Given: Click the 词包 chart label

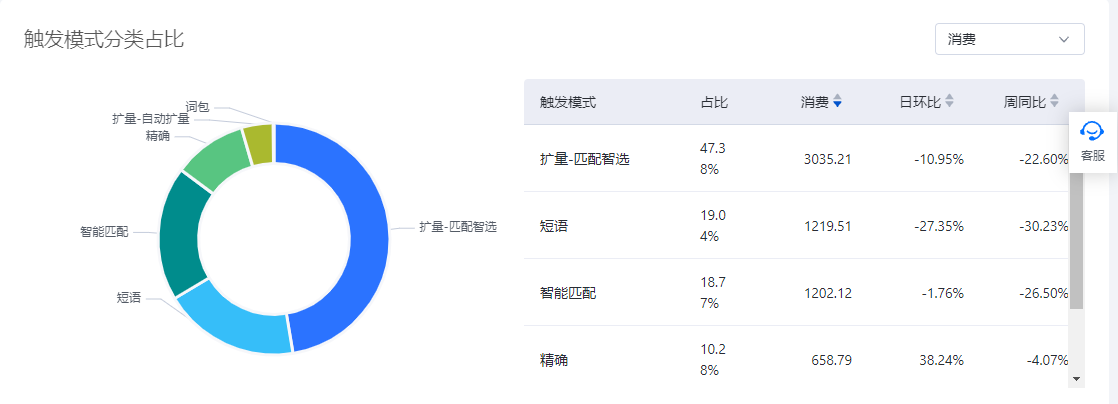Looking at the screenshot, I should point(197,105).
